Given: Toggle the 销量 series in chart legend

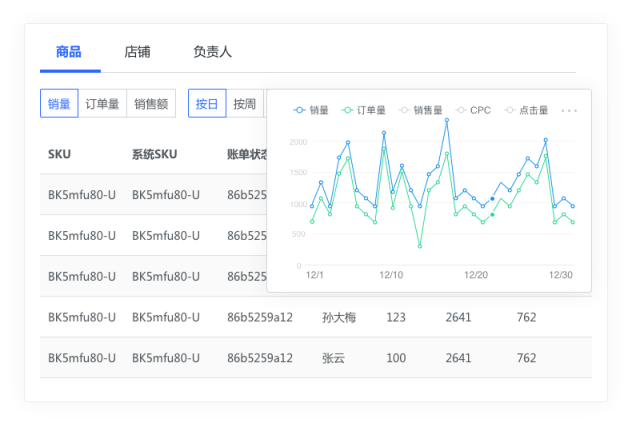Looking at the screenshot, I should [x=311, y=110].
